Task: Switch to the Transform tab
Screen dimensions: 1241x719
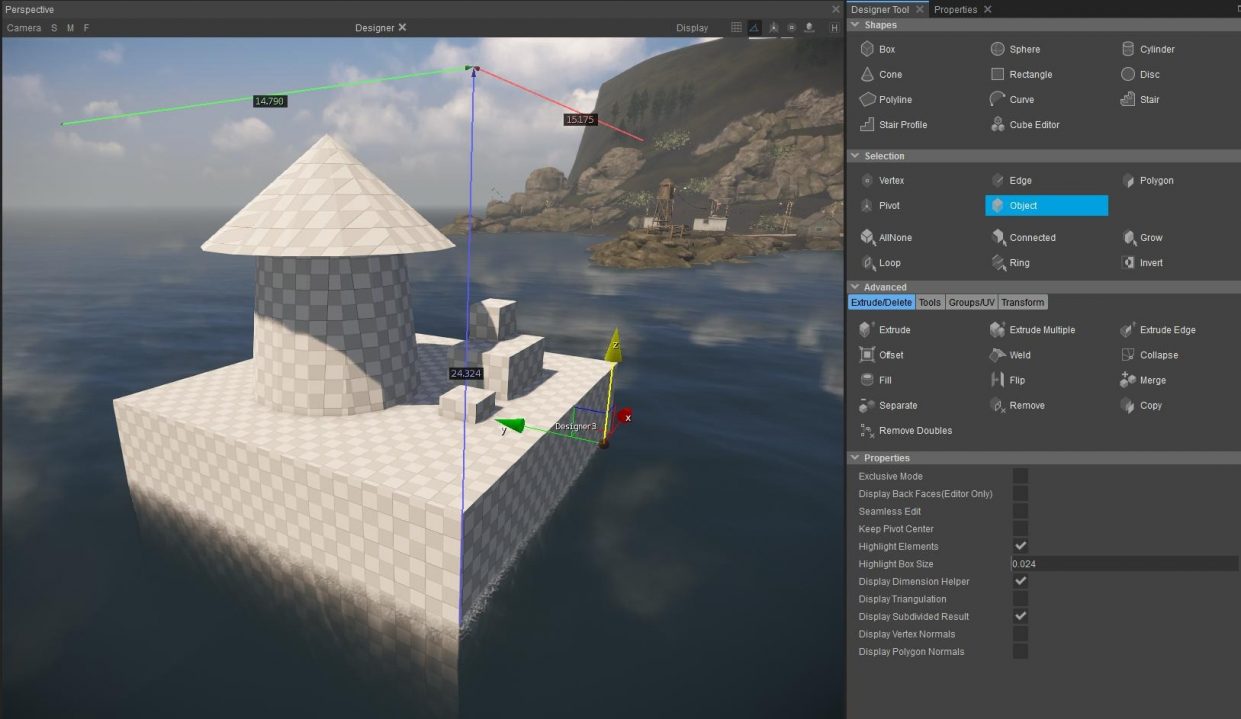Action: (1023, 302)
